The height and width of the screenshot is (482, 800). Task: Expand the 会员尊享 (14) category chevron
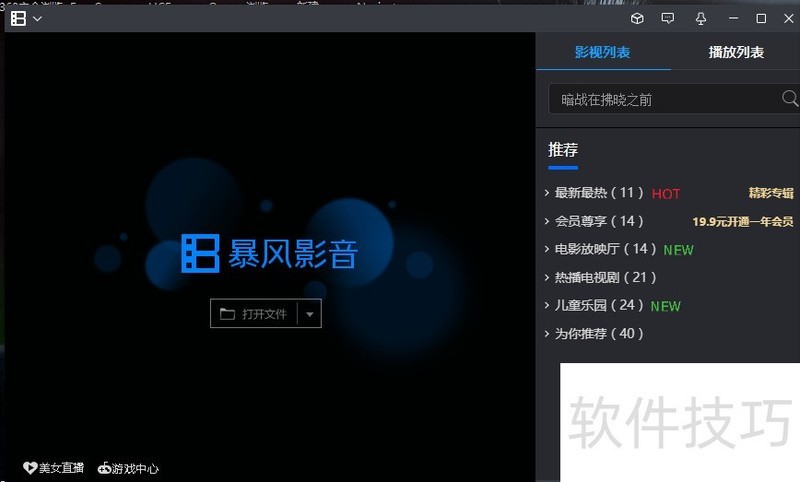coord(546,221)
